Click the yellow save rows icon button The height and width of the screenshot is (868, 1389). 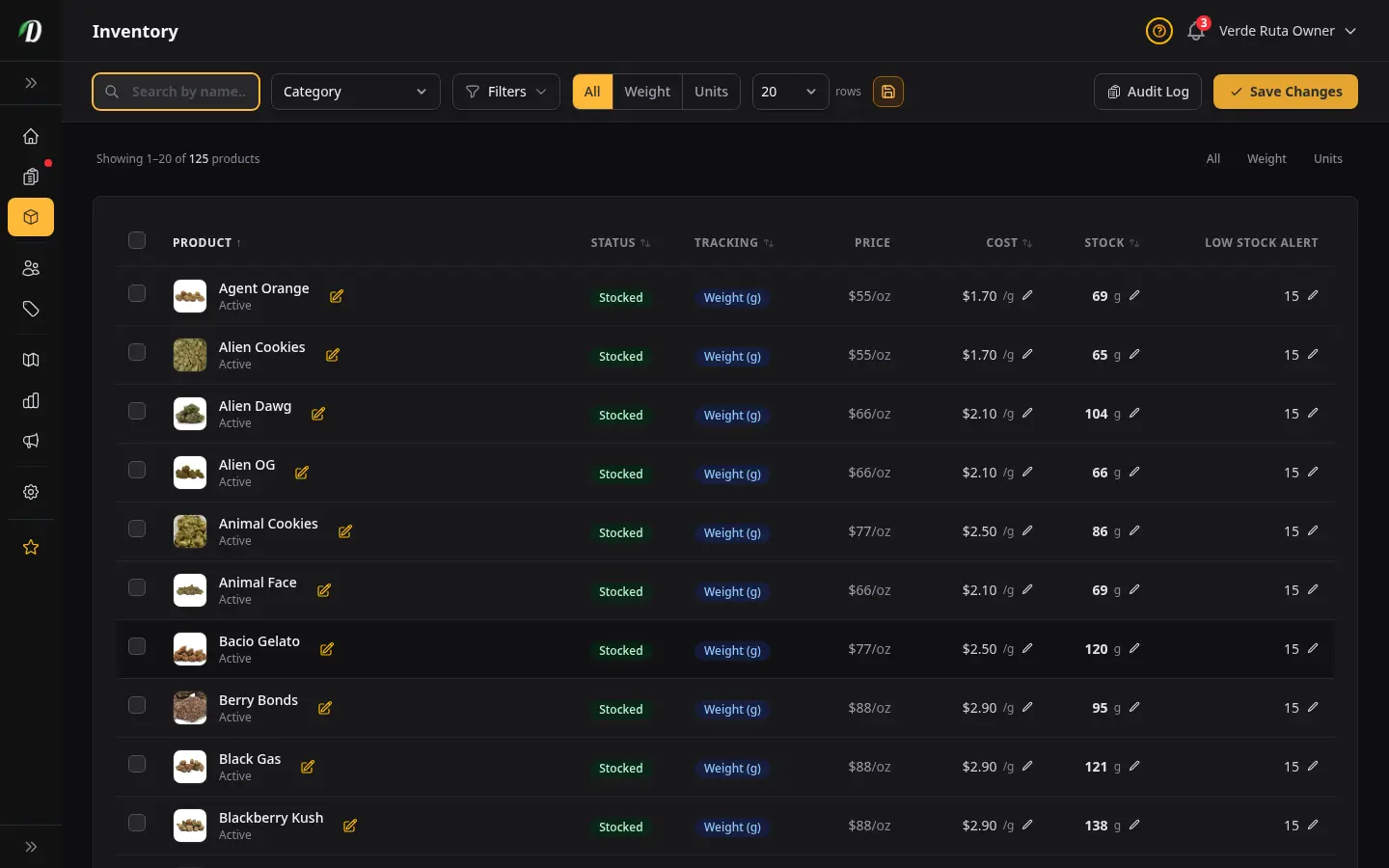[888, 92]
